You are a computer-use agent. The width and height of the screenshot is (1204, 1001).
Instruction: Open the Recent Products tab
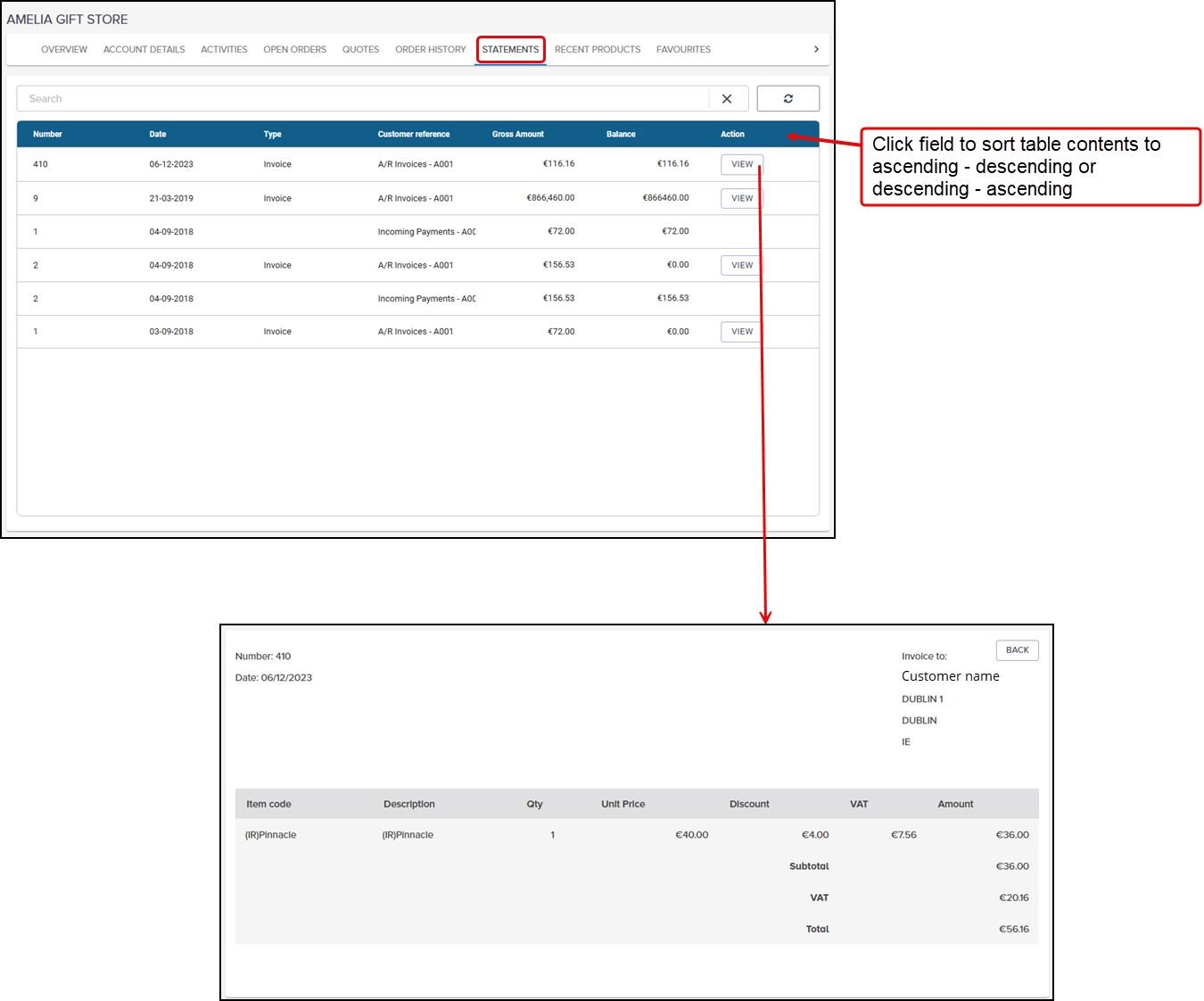point(597,50)
